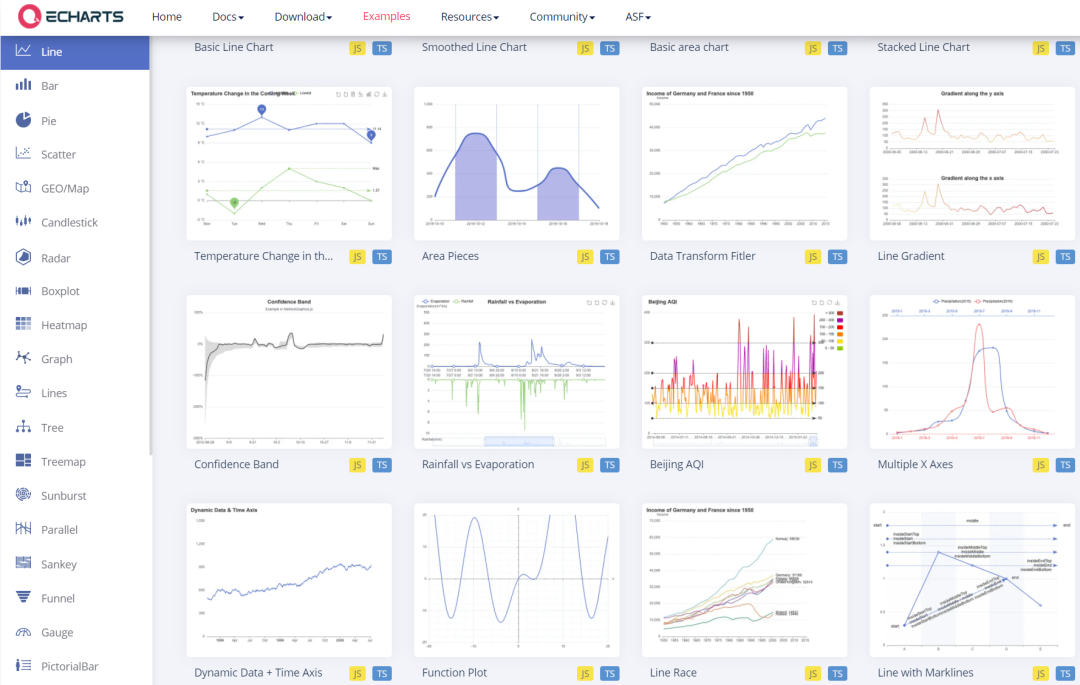Open the Line Gradient chart thumbnail
The width and height of the screenshot is (1080, 685).
click(x=972, y=163)
